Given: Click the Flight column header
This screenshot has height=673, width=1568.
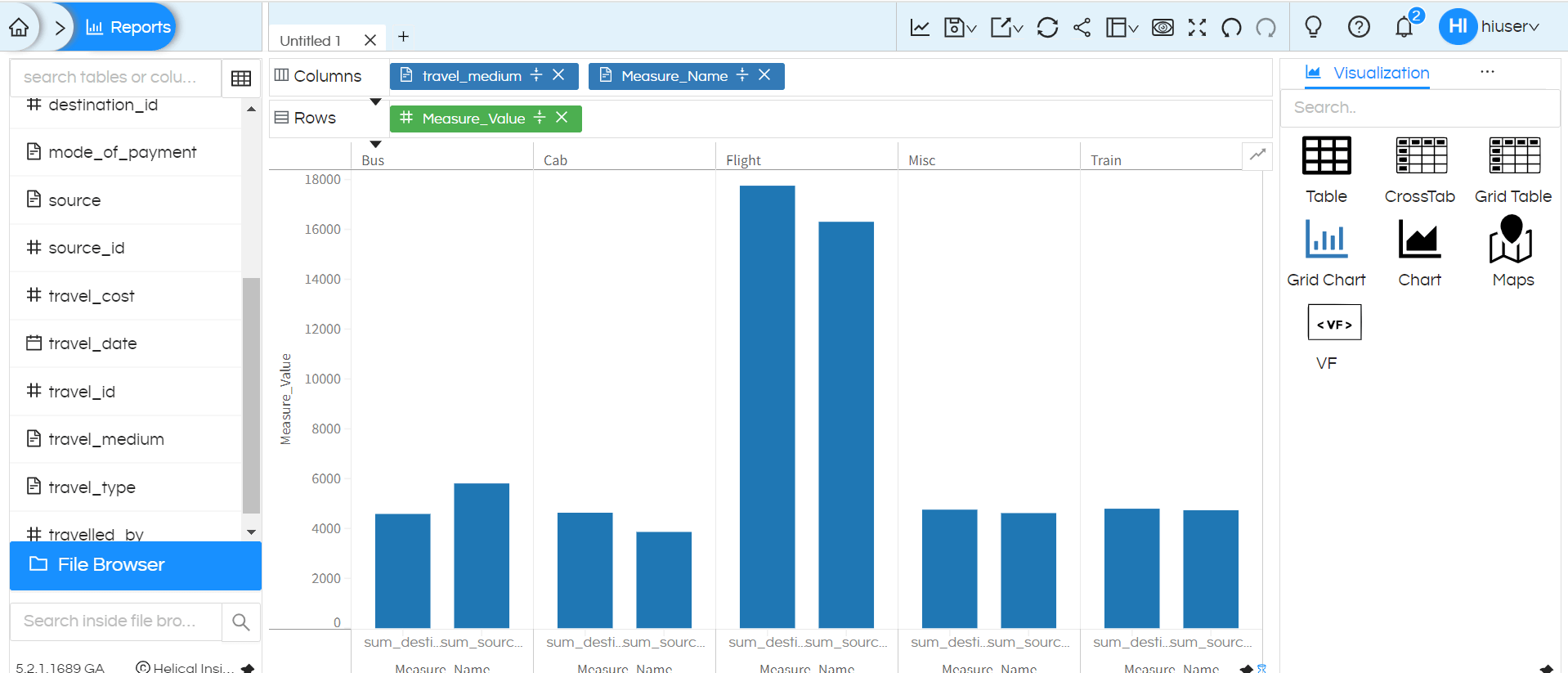Looking at the screenshot, I should [x=743, y=160].
